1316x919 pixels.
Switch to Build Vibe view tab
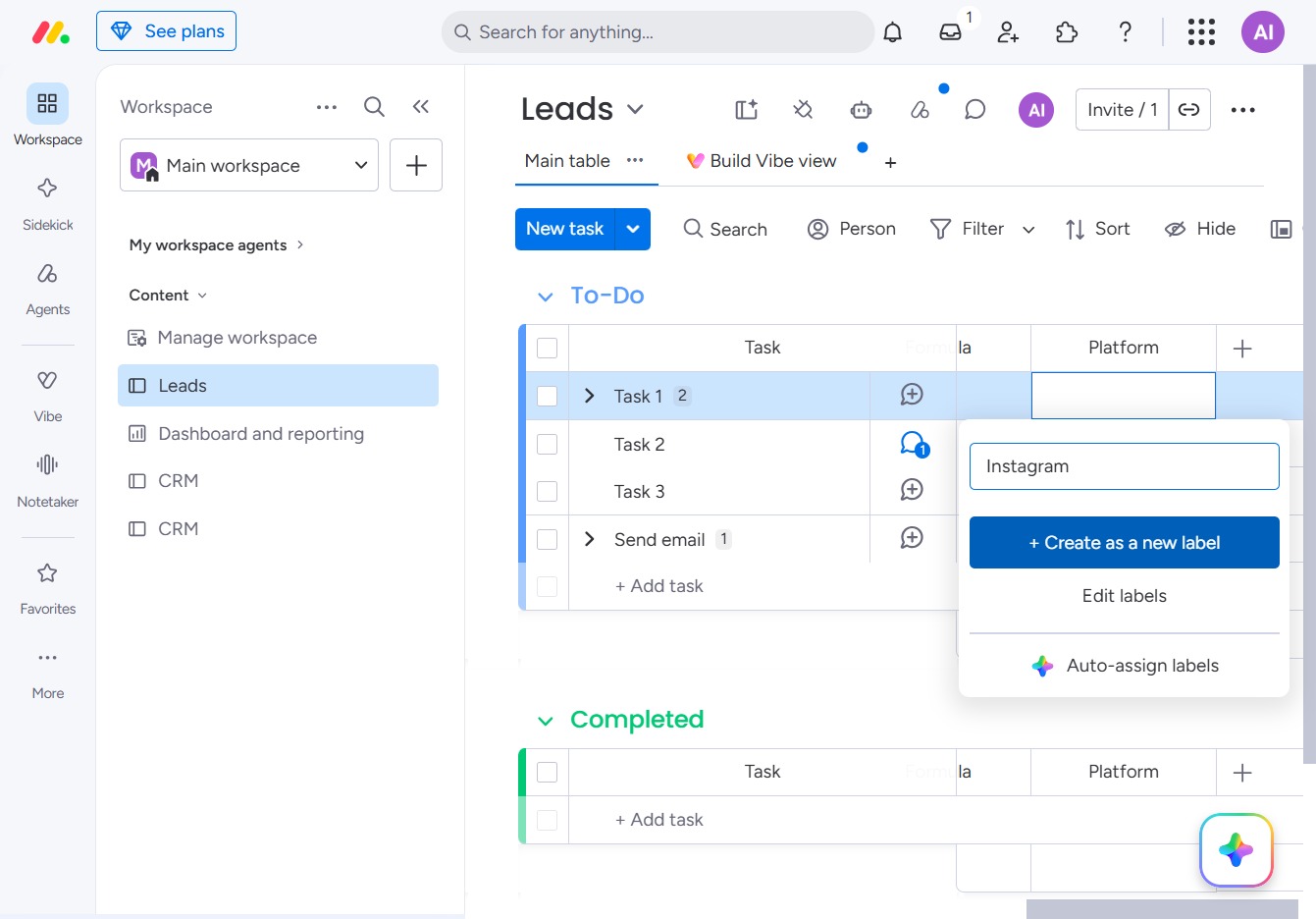coord(762,161)
